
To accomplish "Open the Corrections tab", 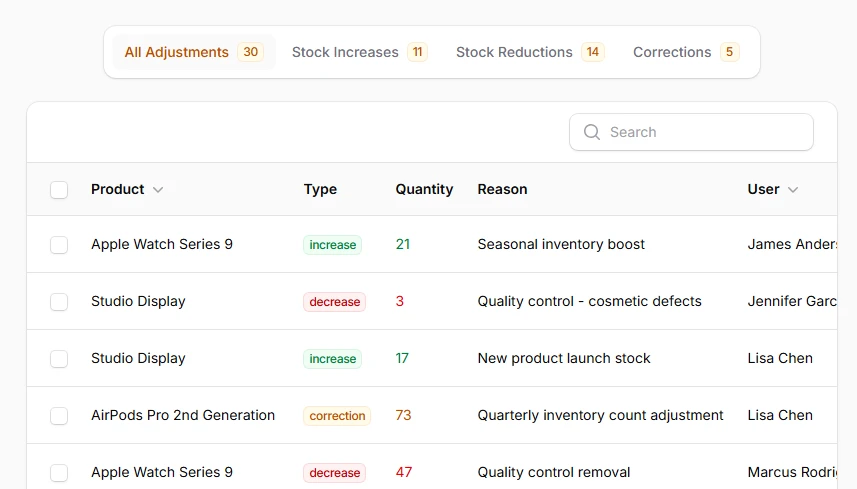I will coord(686,52).
